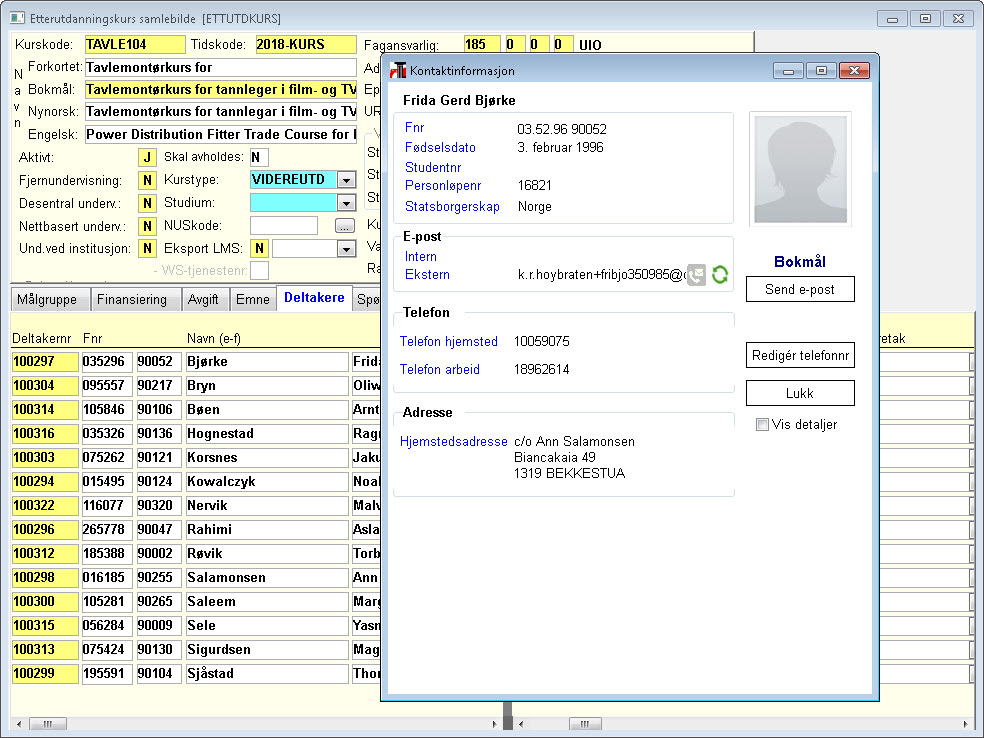Click the Tidskode field 2018-KURS
984x738 pixels.
coord(306,45)
